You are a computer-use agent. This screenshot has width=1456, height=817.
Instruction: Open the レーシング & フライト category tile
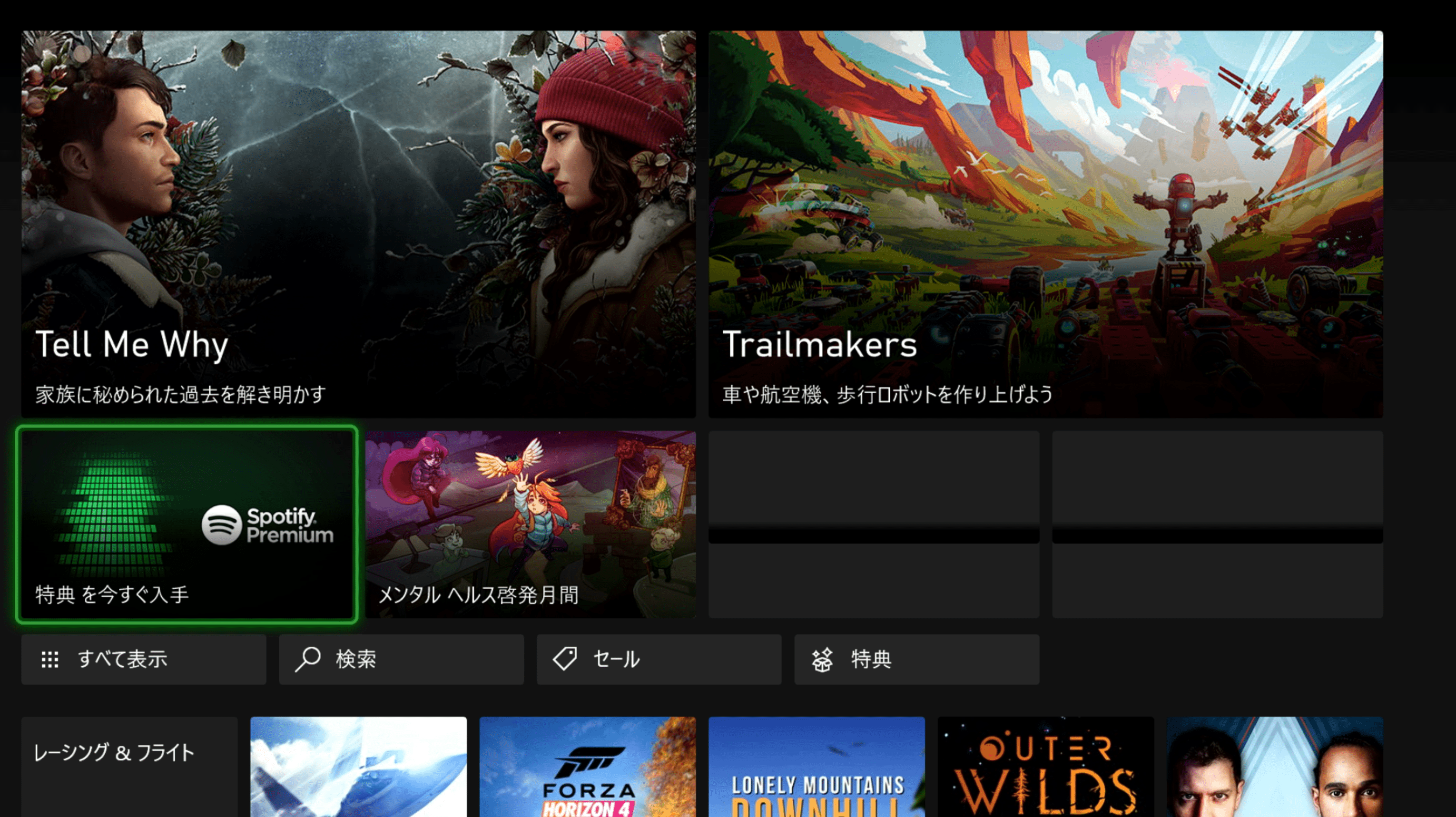coord(129,767)
